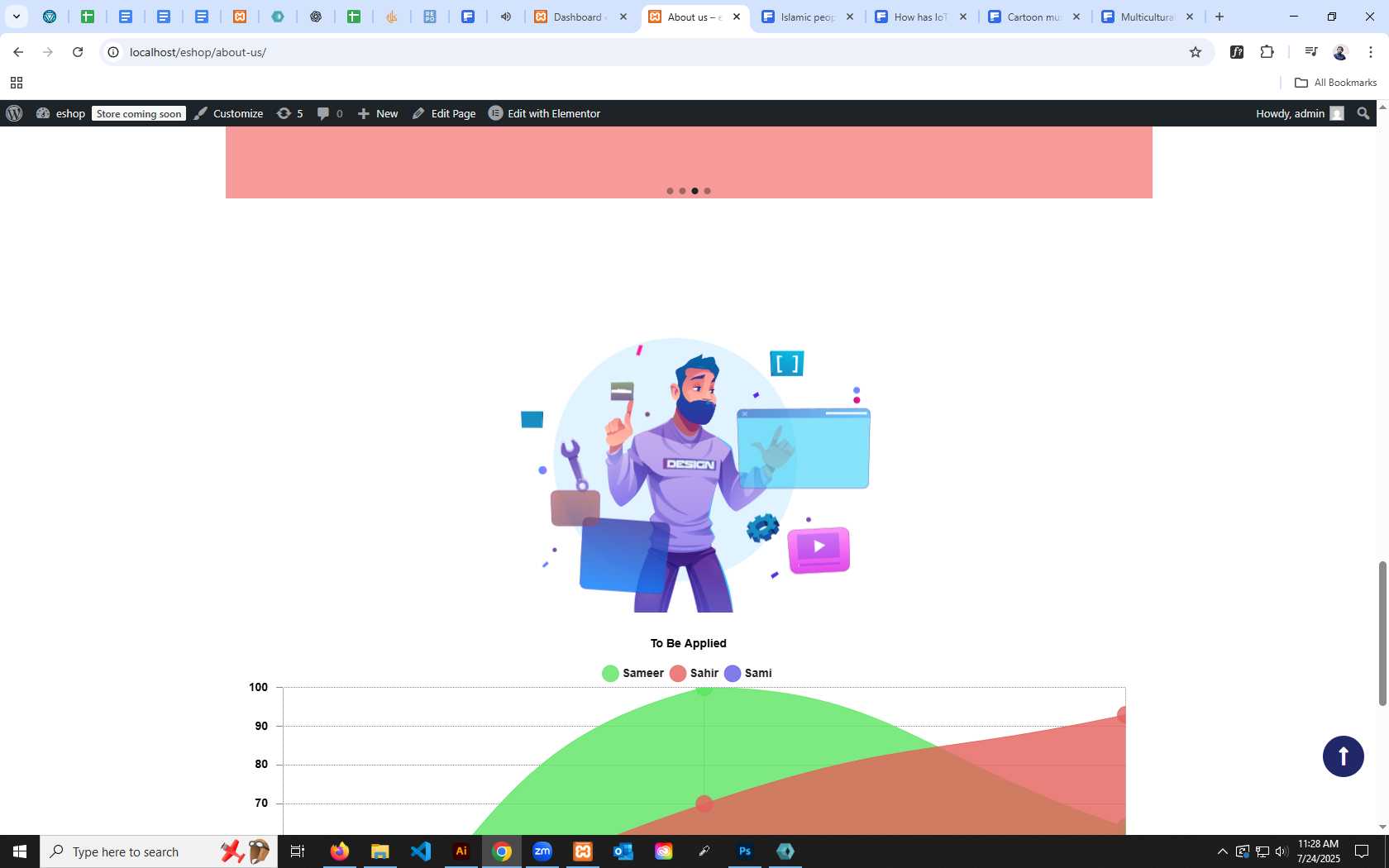Viewport: 1389px width, 868px height.
Task: Select the second carousel dot
Action: pyautogui.click(x=682, y=191)
